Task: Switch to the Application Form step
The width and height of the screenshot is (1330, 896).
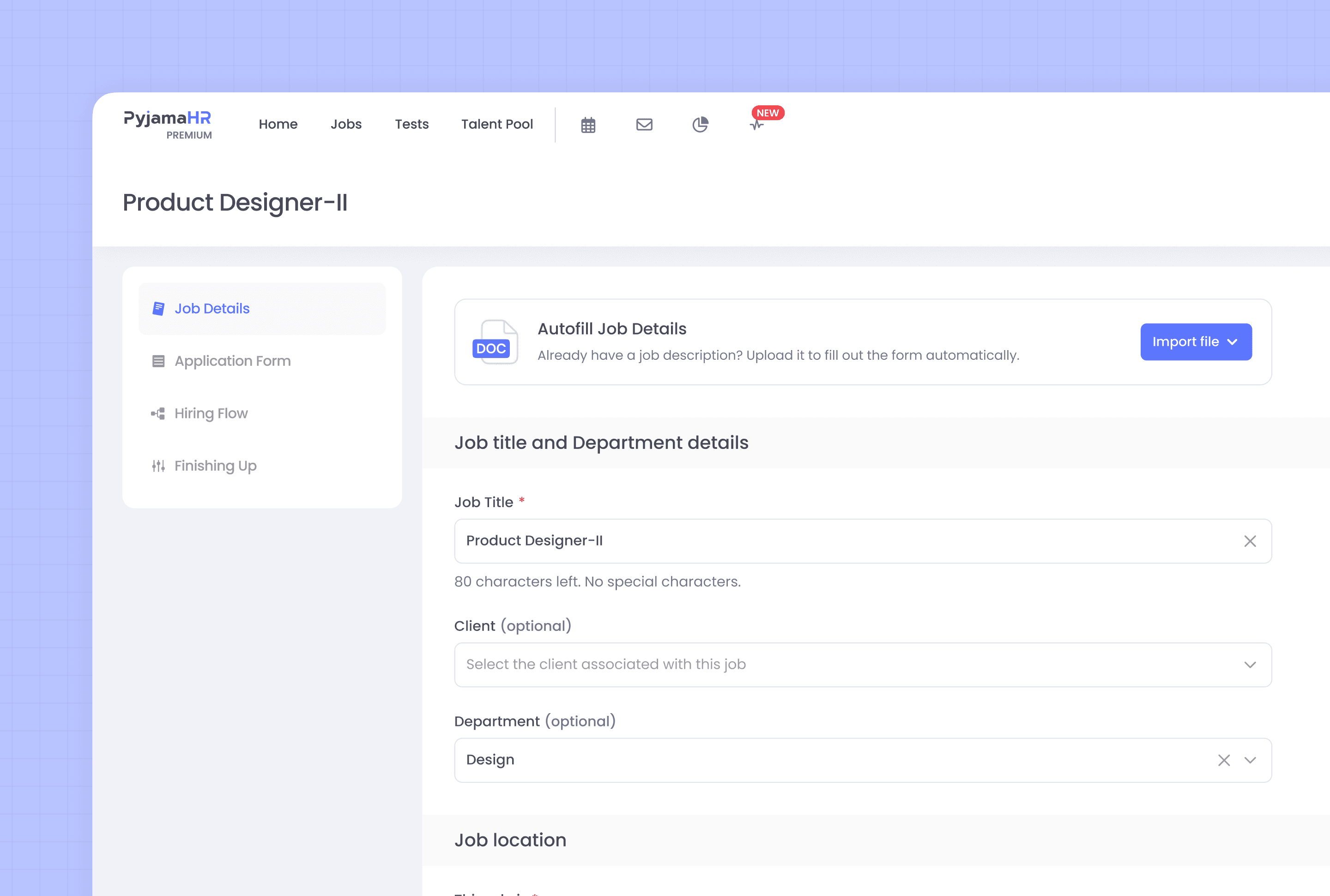Action: coord(262,361)
